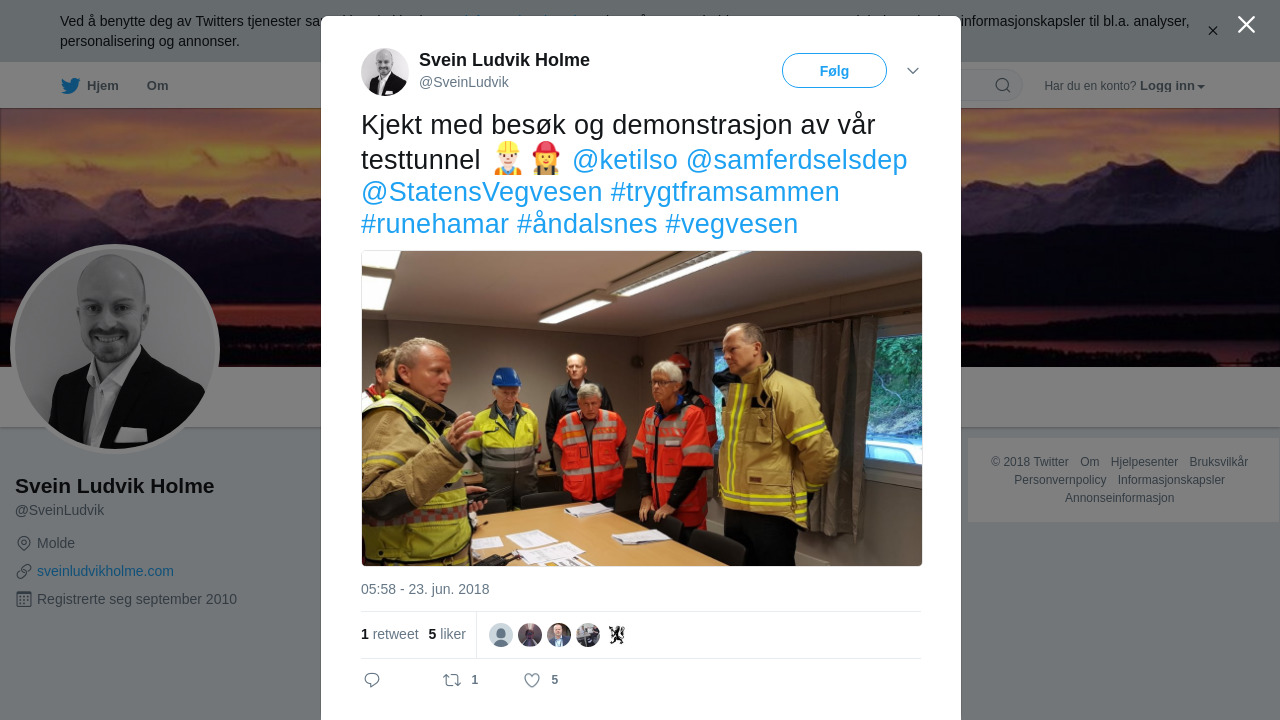Click the reply speech bubble icon
This screenshot has height=720, width=1280.
[372, 680]
